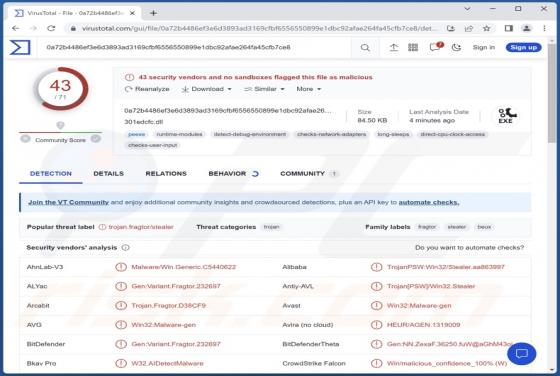Click the address bar URL
Viewport: 560px width, 376px height.
[x=259, y=28]
